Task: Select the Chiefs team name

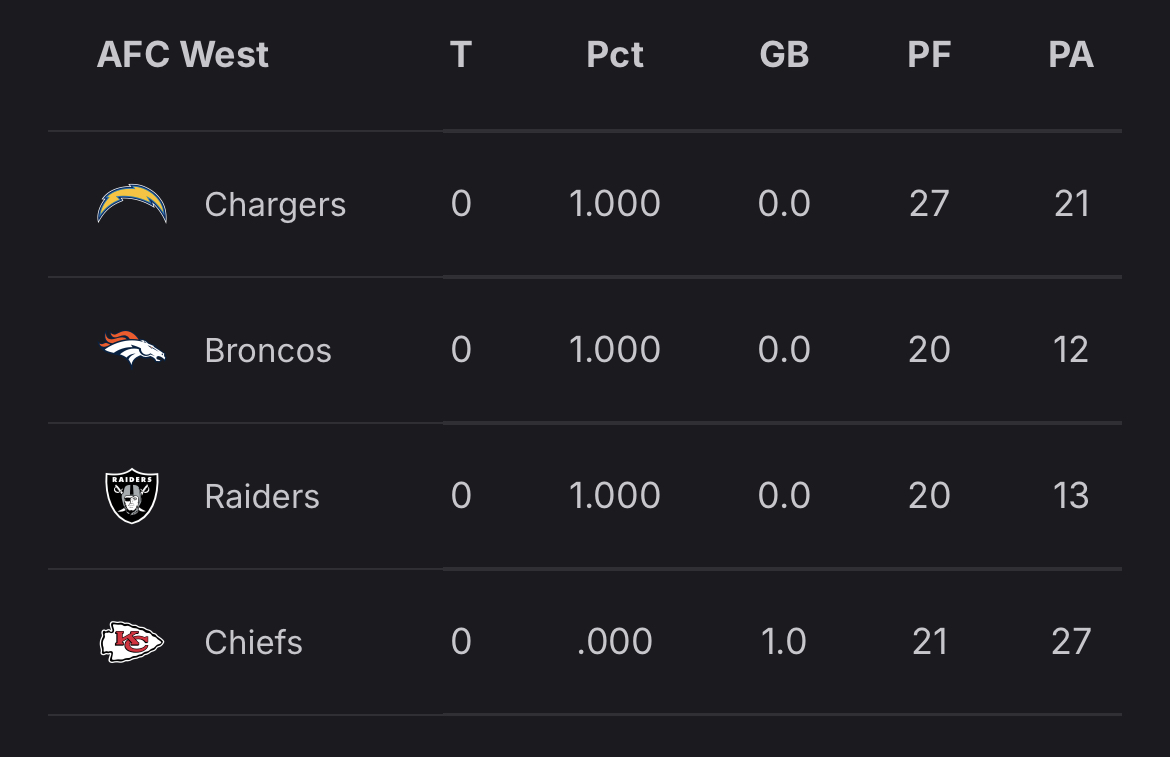Action: click(x=254, y=642)
